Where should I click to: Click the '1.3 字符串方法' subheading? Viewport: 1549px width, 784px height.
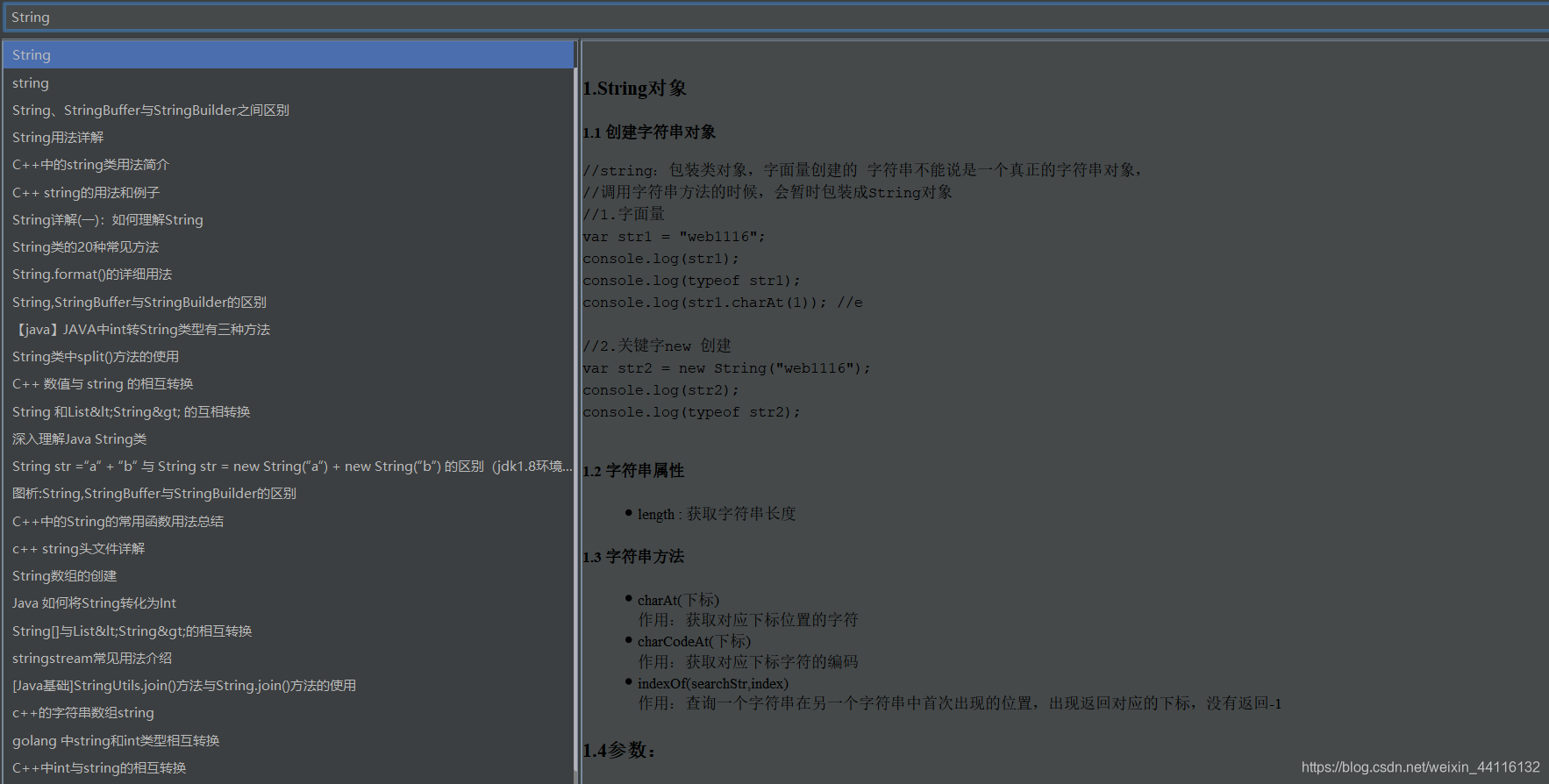coord(633,557)
